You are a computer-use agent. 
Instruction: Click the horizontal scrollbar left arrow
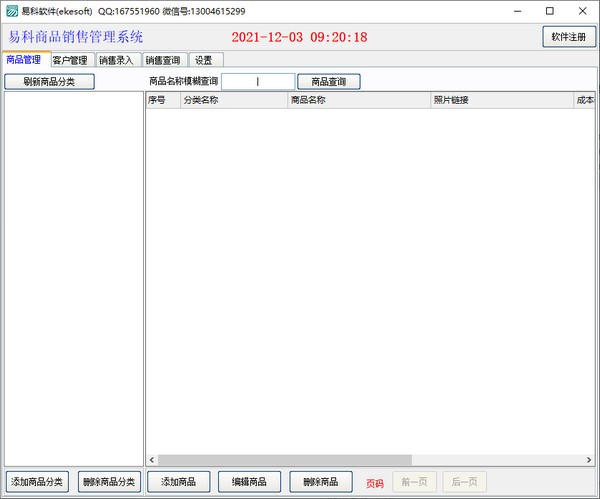[152, 460]
